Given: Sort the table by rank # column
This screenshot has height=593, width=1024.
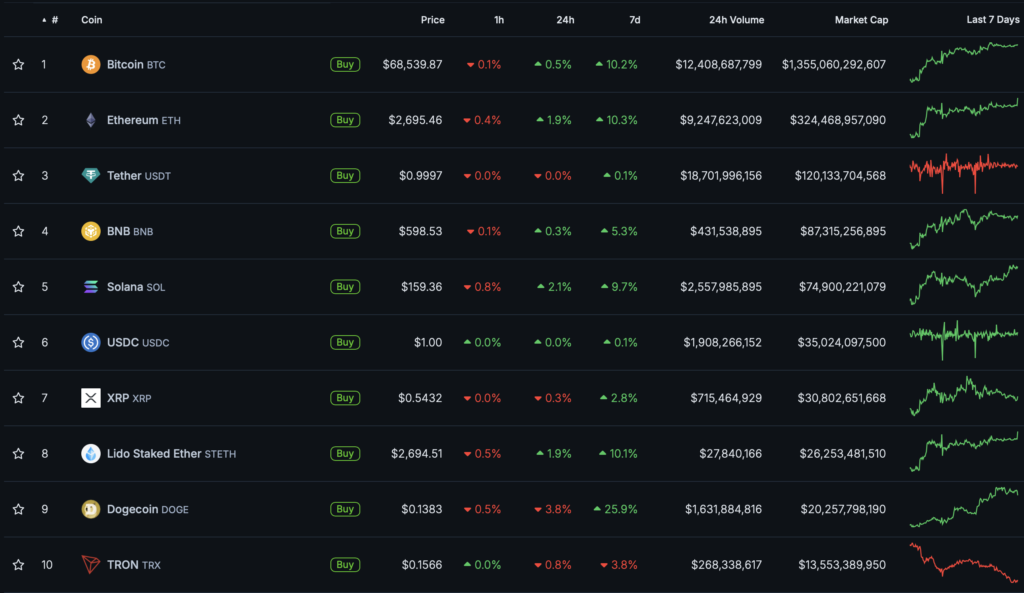Looking at the screenshot, I should 54,20.
